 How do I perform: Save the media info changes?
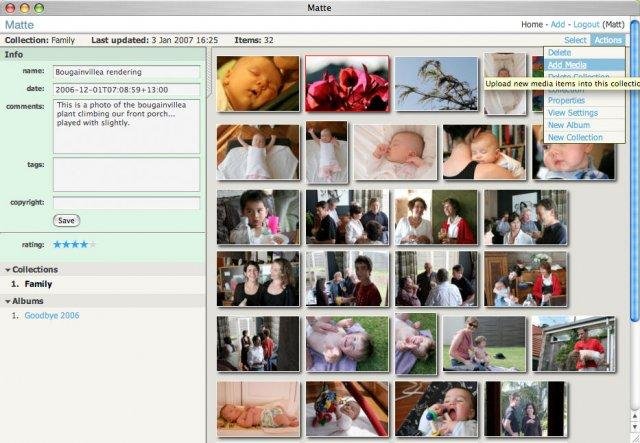pos(66,220)
